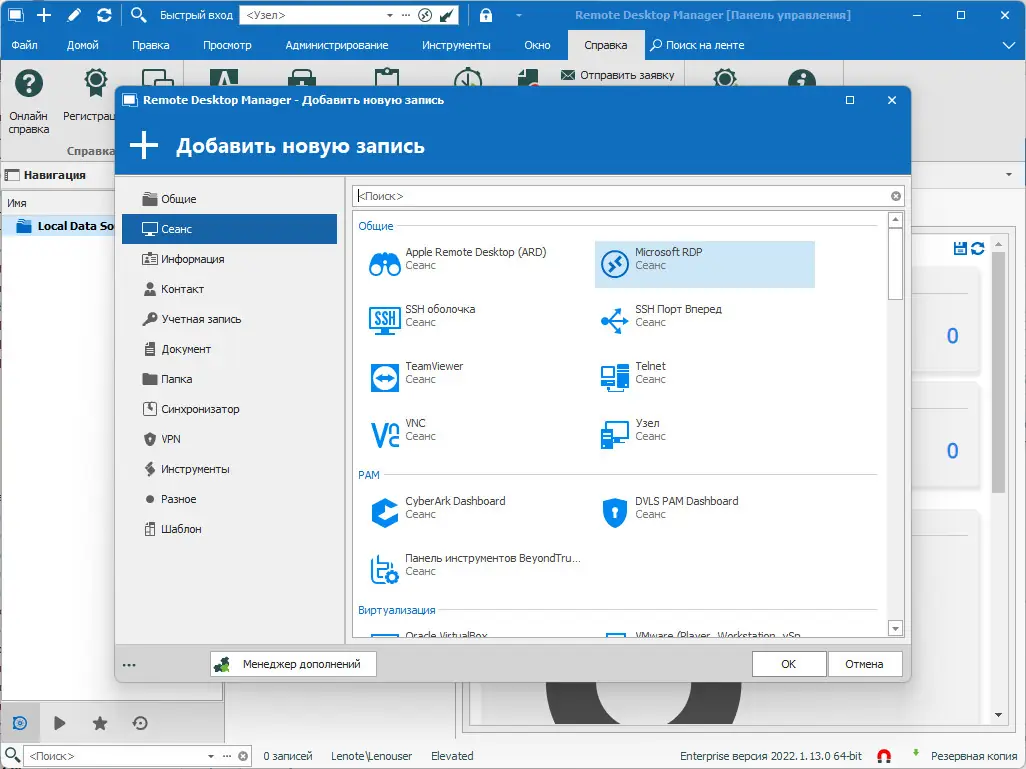Click the refresh icon in dashboard panel
The image size is (1026, 769).
pyautogui.click(x=978, y=248)
